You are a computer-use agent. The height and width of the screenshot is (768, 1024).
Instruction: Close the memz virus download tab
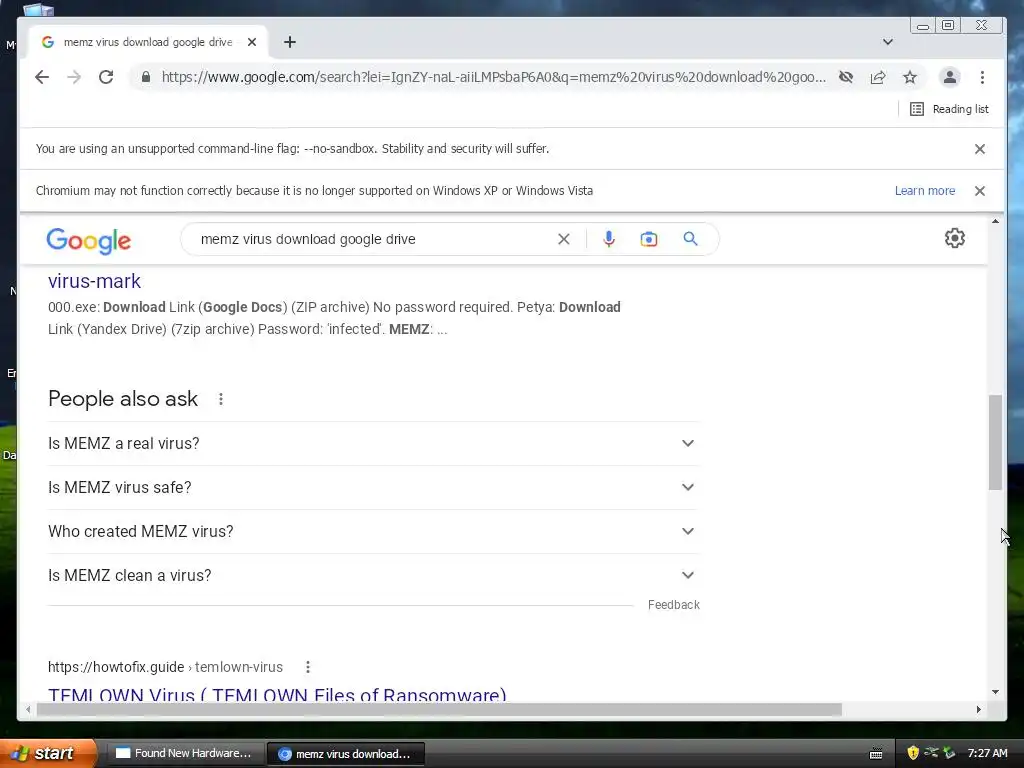(x=252, y=42)
